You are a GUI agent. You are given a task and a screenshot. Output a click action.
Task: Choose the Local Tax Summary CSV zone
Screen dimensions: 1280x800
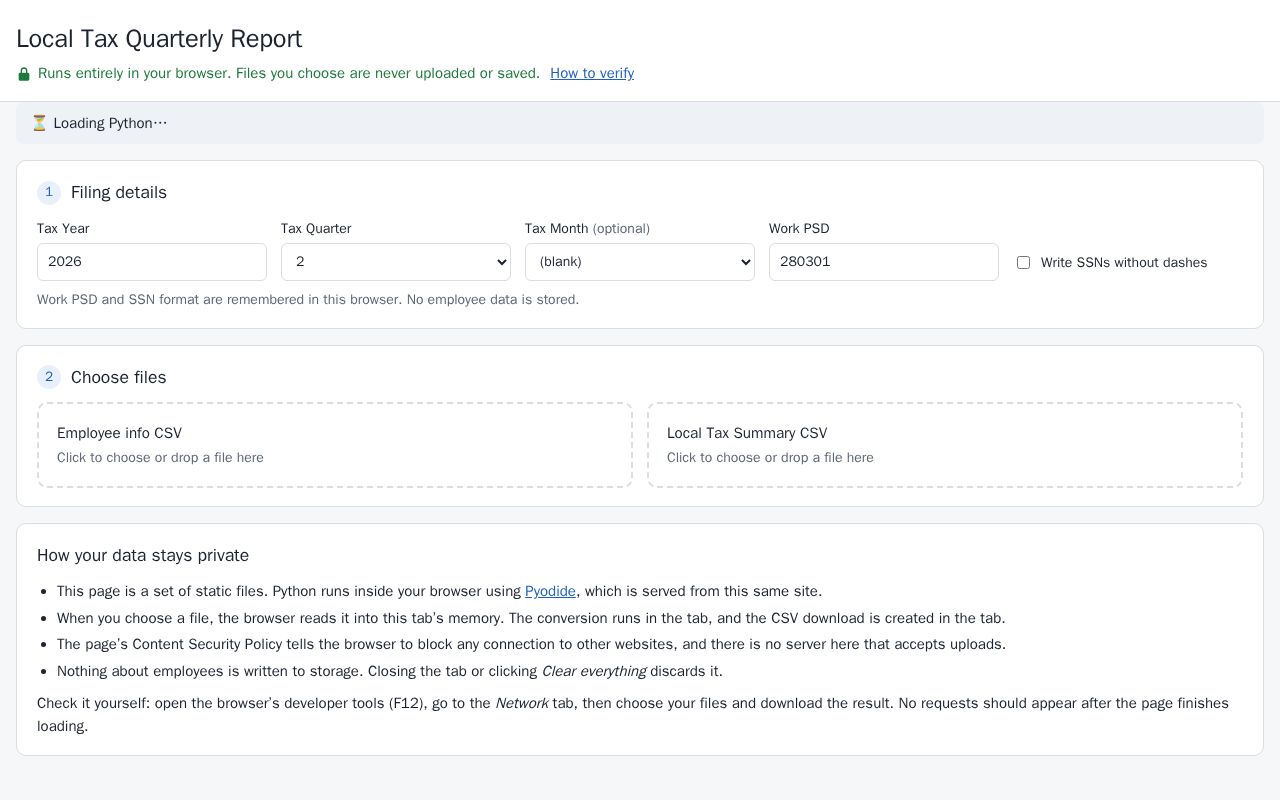[945, 445]
